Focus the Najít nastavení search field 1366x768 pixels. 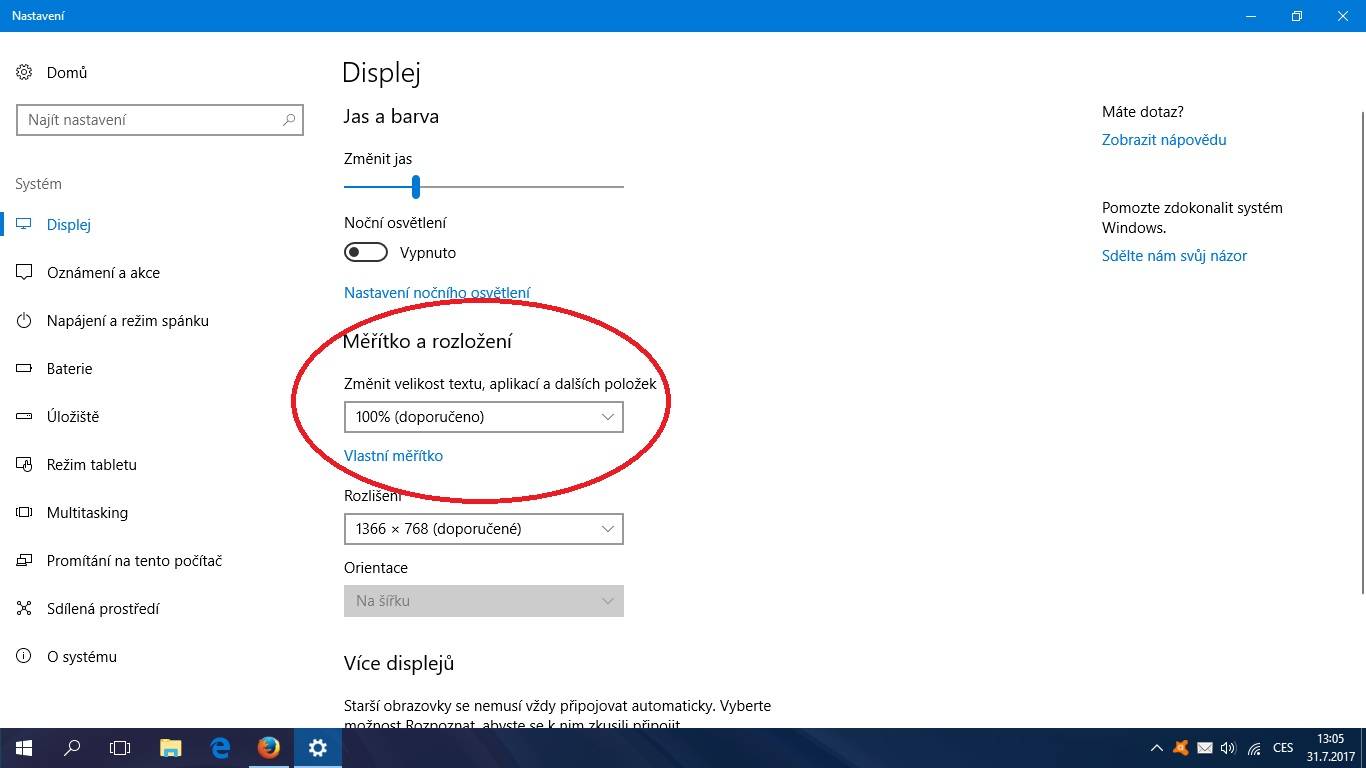[160, 120]
